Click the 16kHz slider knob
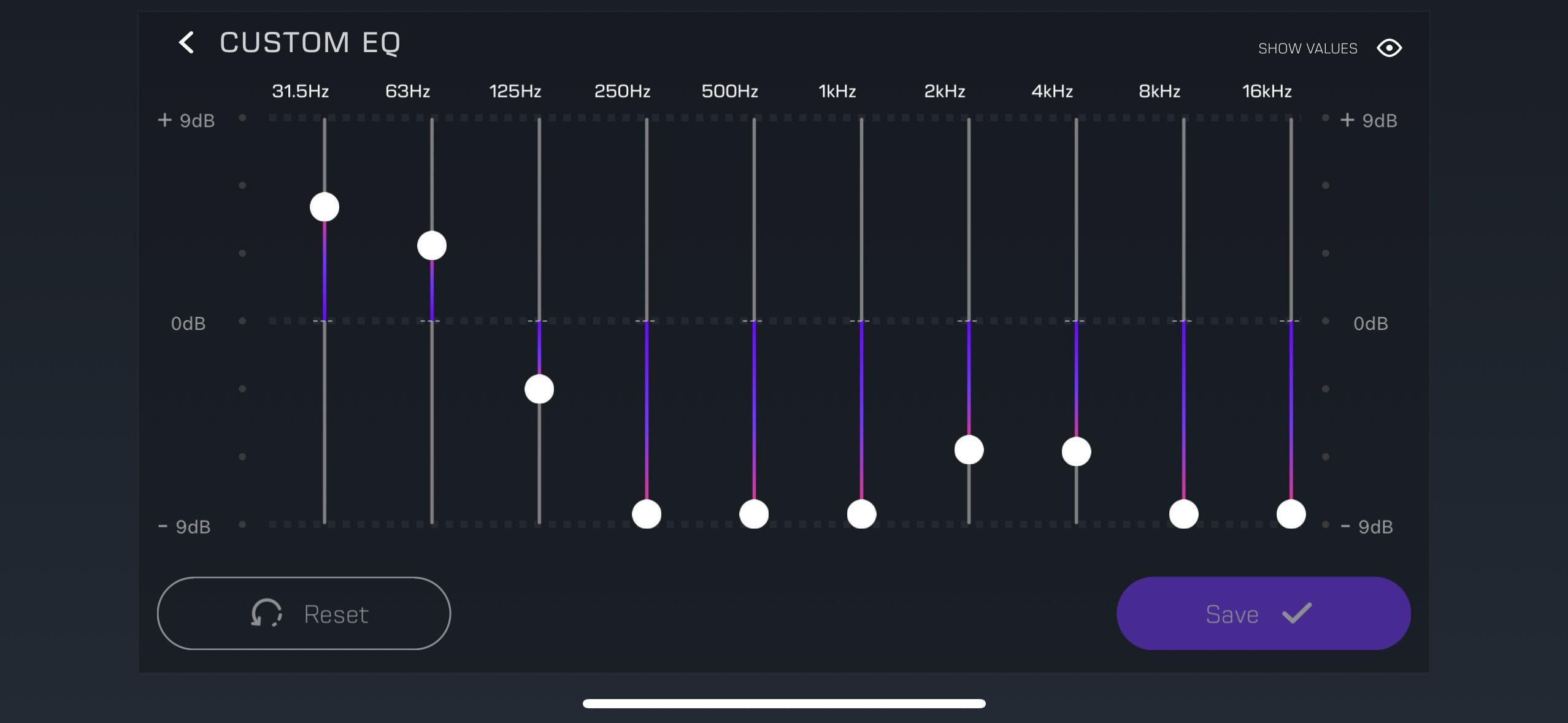The width and height of the screenshot is (1568, 723). (x=1291, y=514)
